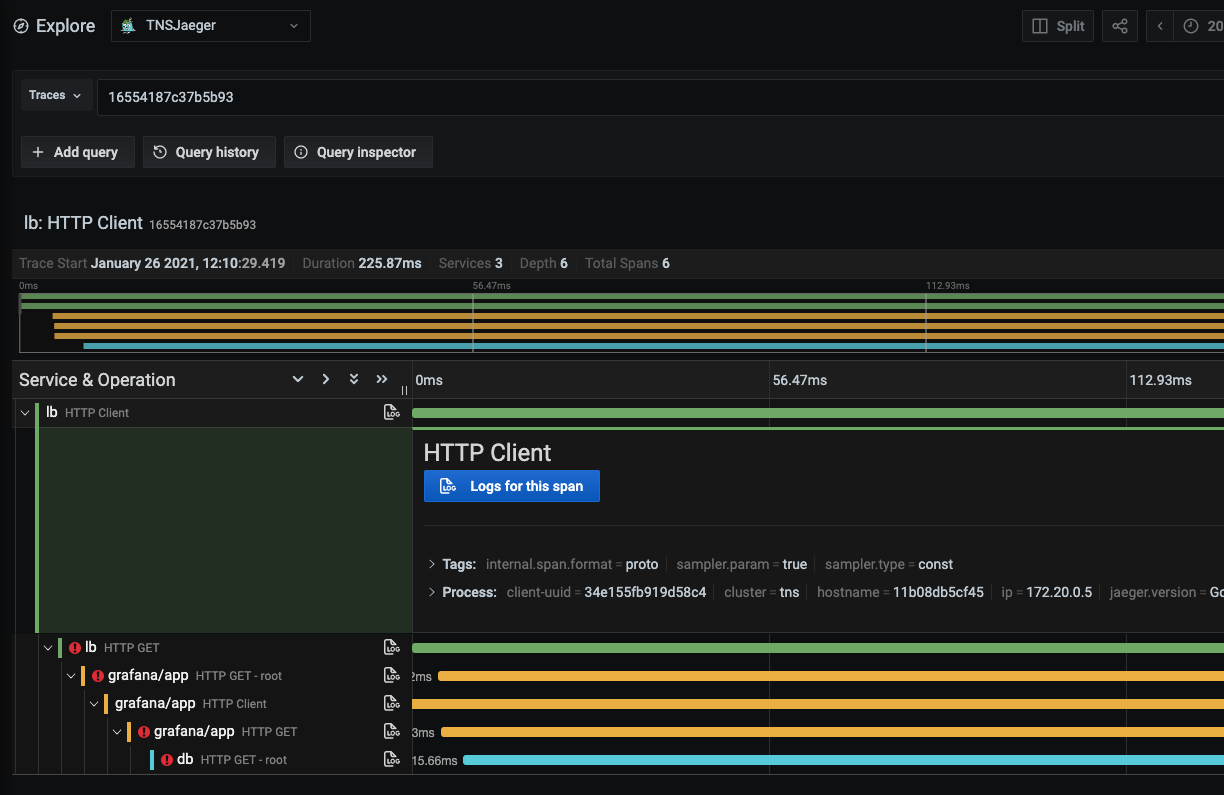Click the logs icon beside lb HTTP Client
This screenshot has width=1224, height=795.
pos(392,411)
